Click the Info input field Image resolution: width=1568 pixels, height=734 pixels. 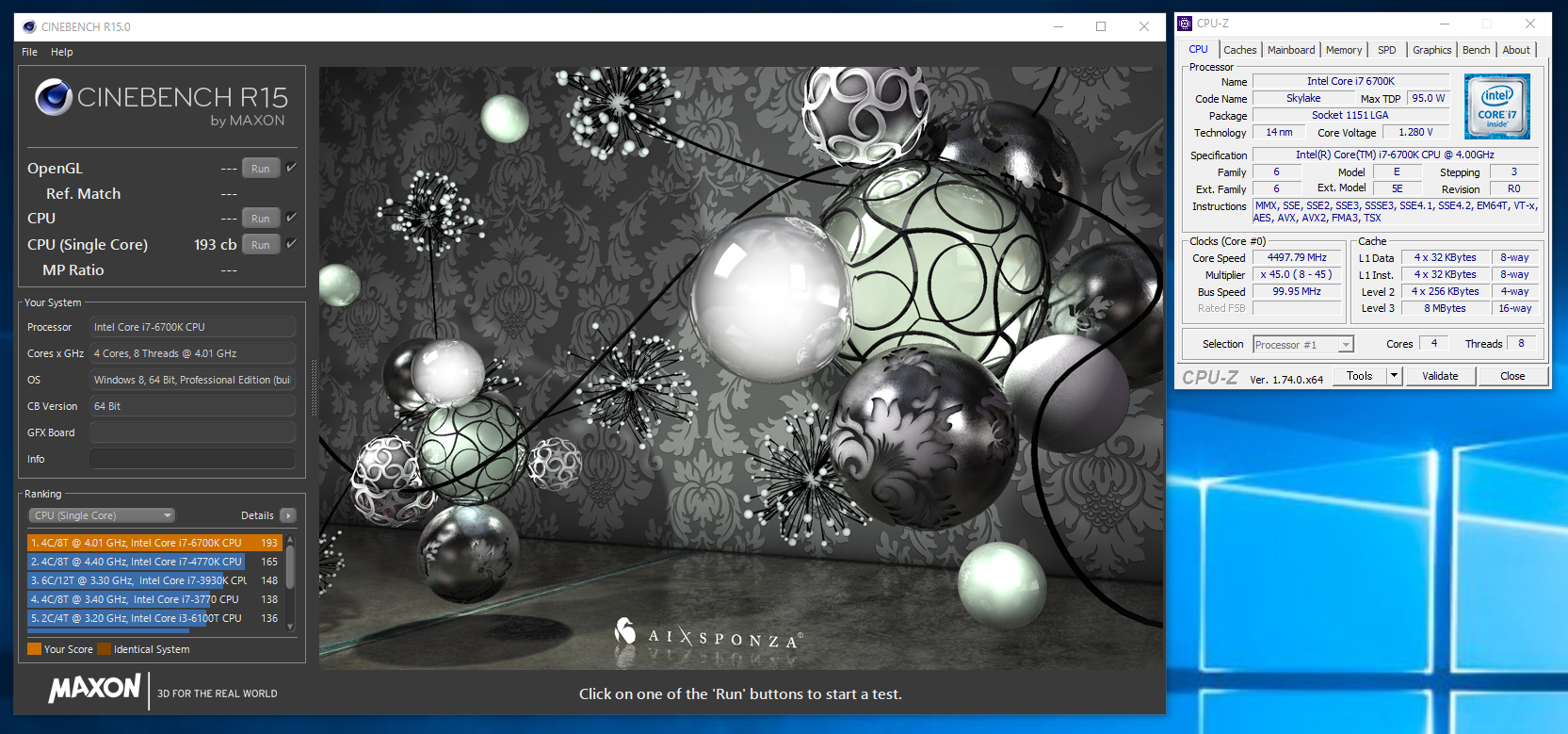[x=192, y=459]
